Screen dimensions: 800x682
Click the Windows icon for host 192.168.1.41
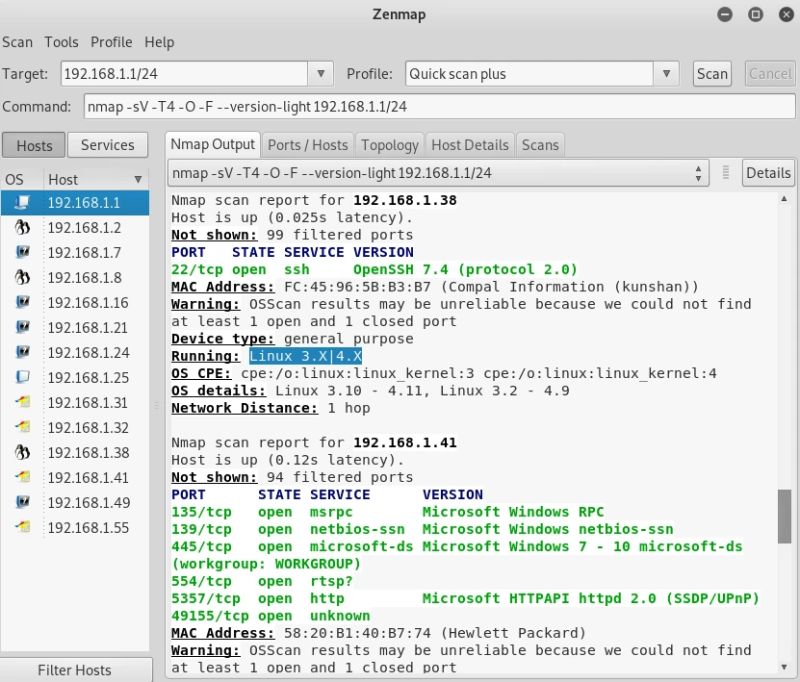[22, 477]
